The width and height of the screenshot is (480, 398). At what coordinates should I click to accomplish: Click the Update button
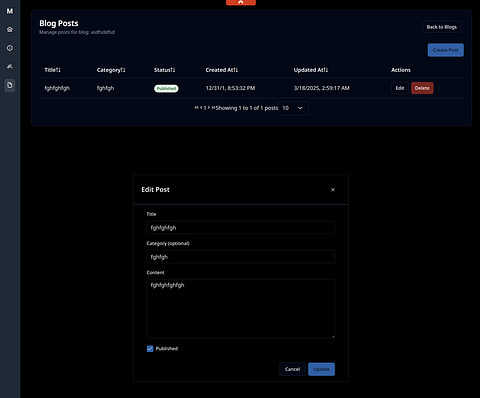[321, 369]
